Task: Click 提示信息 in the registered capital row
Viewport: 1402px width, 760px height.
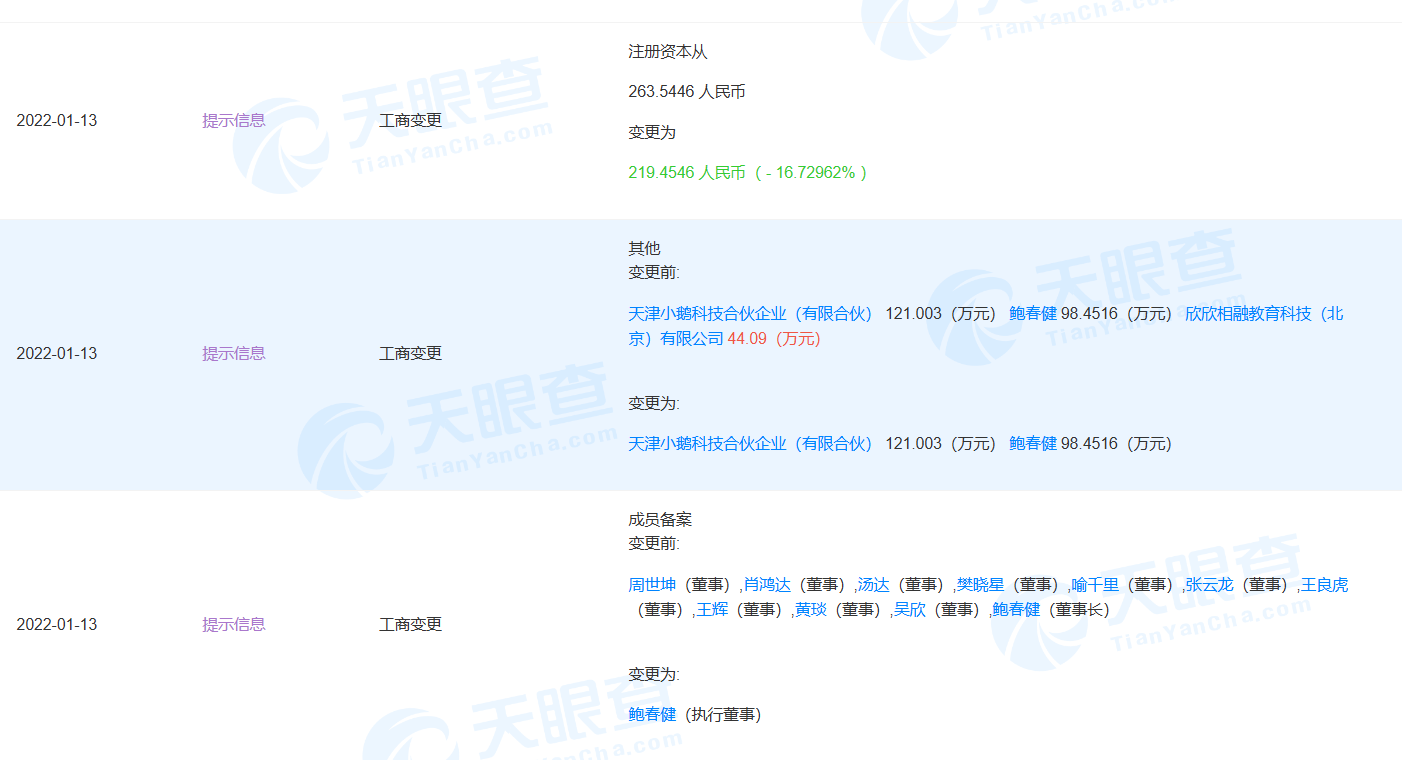Action: (x=234, y=121)
